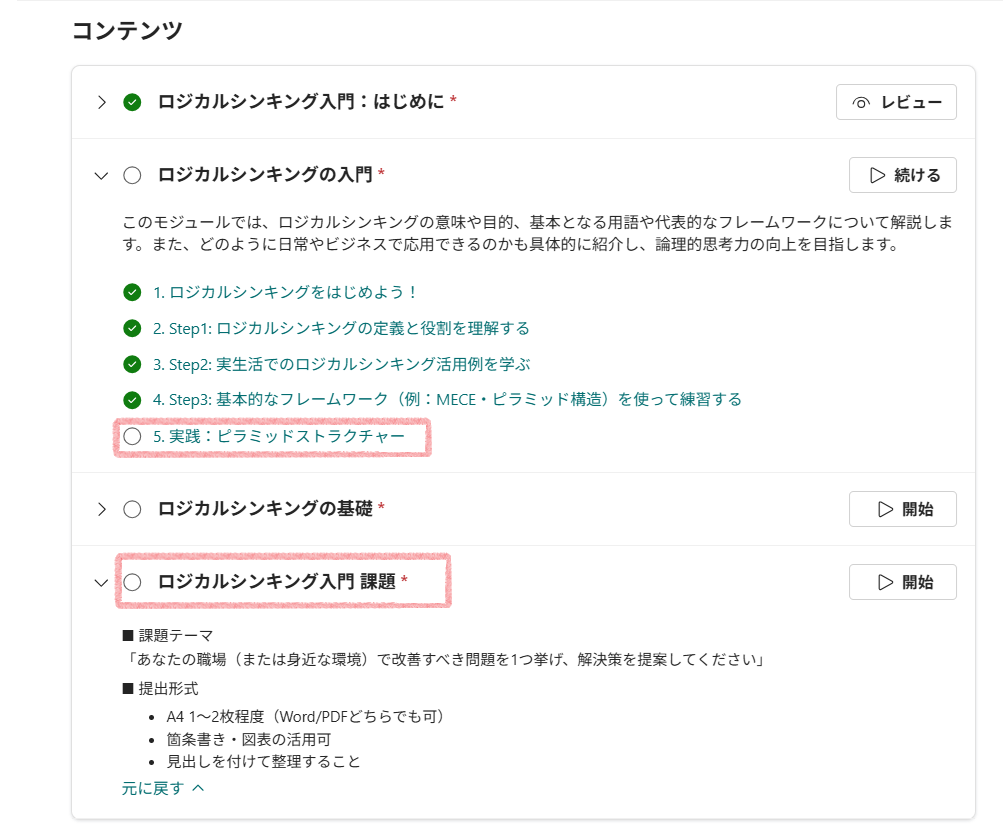The width and height of the screenshot is (1003, 836).
Task: Open lesson 2. Step1 定義と役割を理解する
Action: (x=341, y=328)
